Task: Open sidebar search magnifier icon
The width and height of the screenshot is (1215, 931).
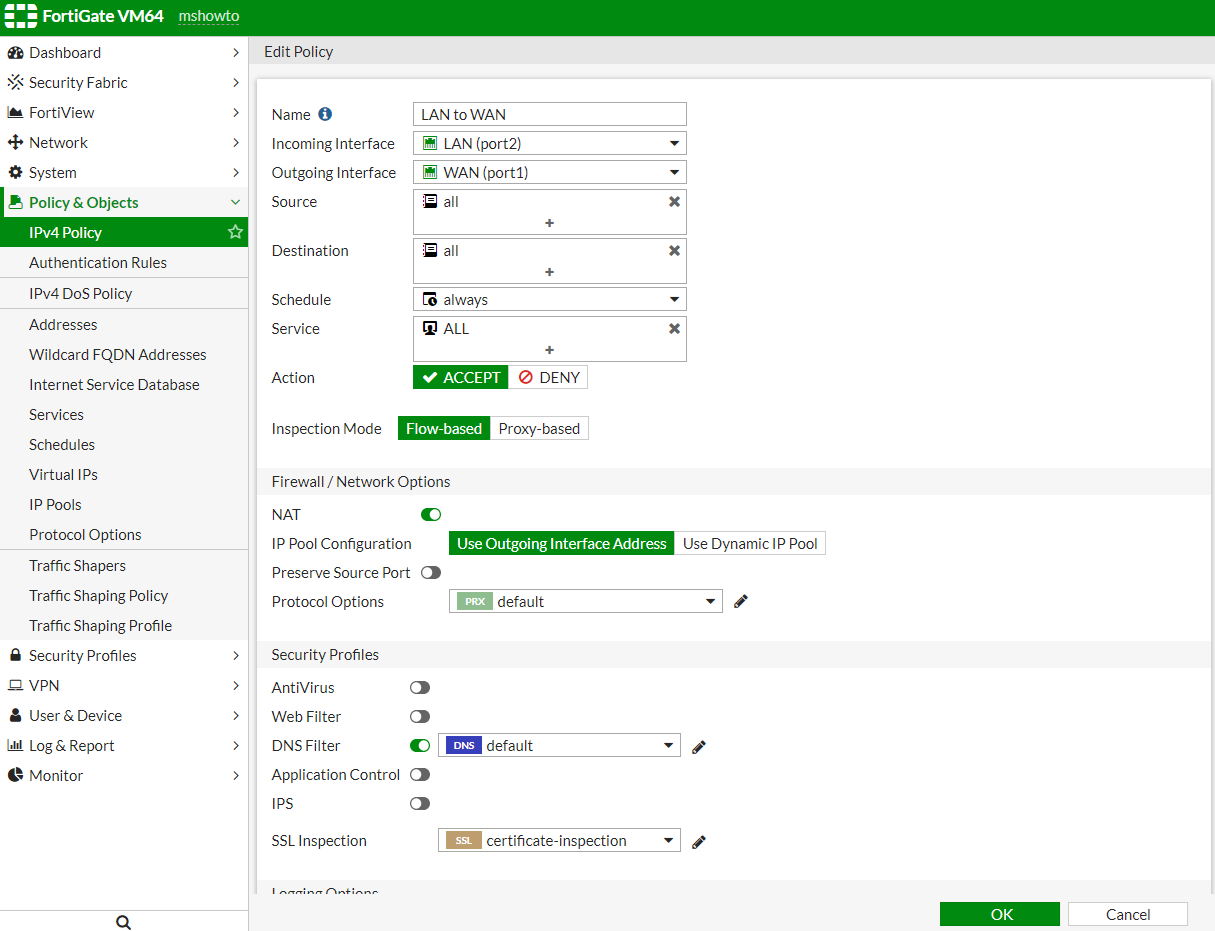Action: [x=123, y=922]
